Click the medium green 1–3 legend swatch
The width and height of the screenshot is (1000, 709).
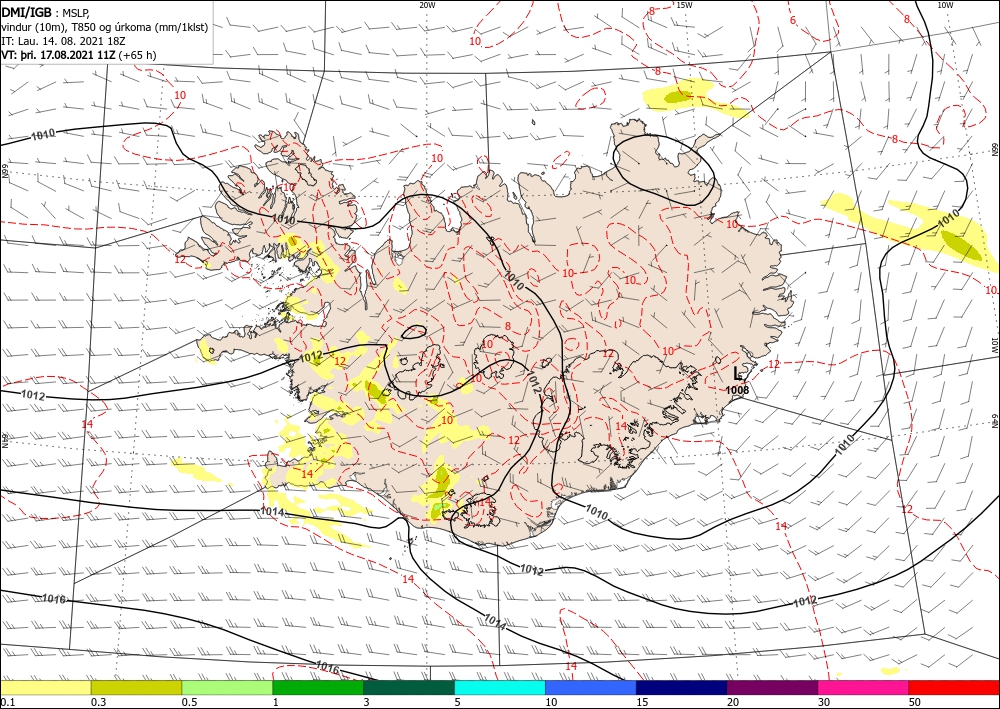point(318,687)
